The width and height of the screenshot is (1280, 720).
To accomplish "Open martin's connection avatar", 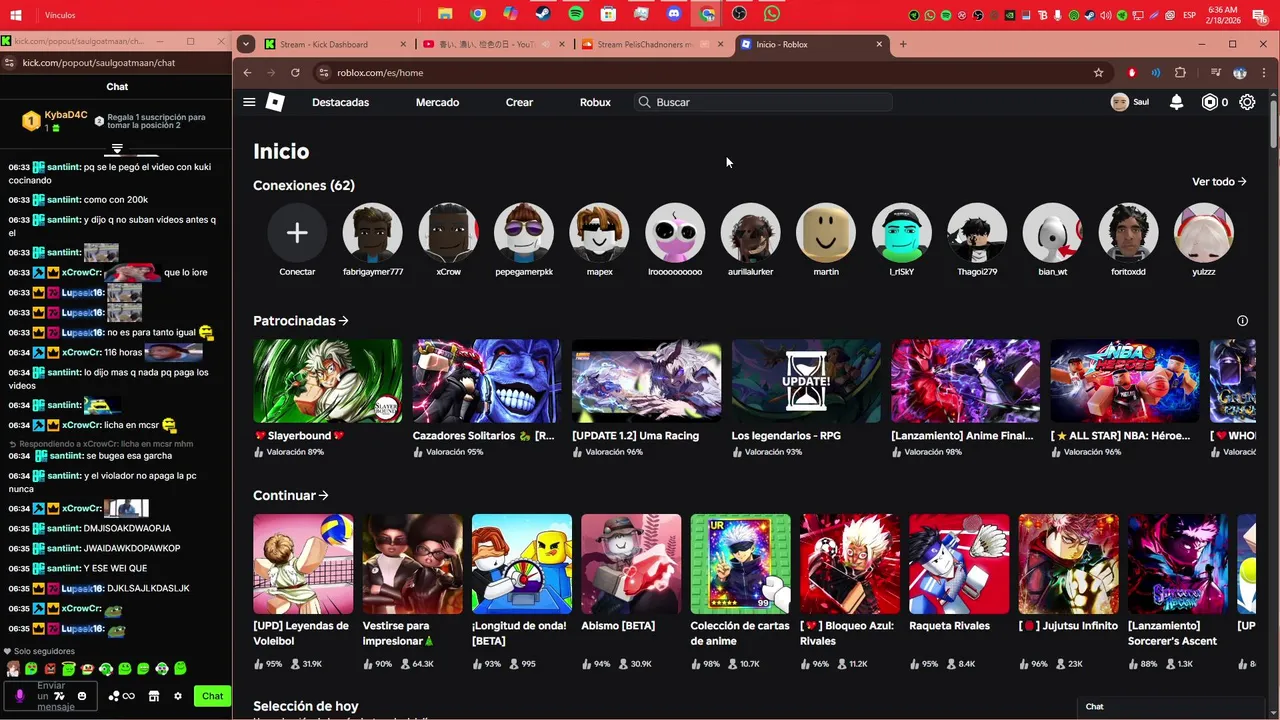I will [x=826, y=233].
